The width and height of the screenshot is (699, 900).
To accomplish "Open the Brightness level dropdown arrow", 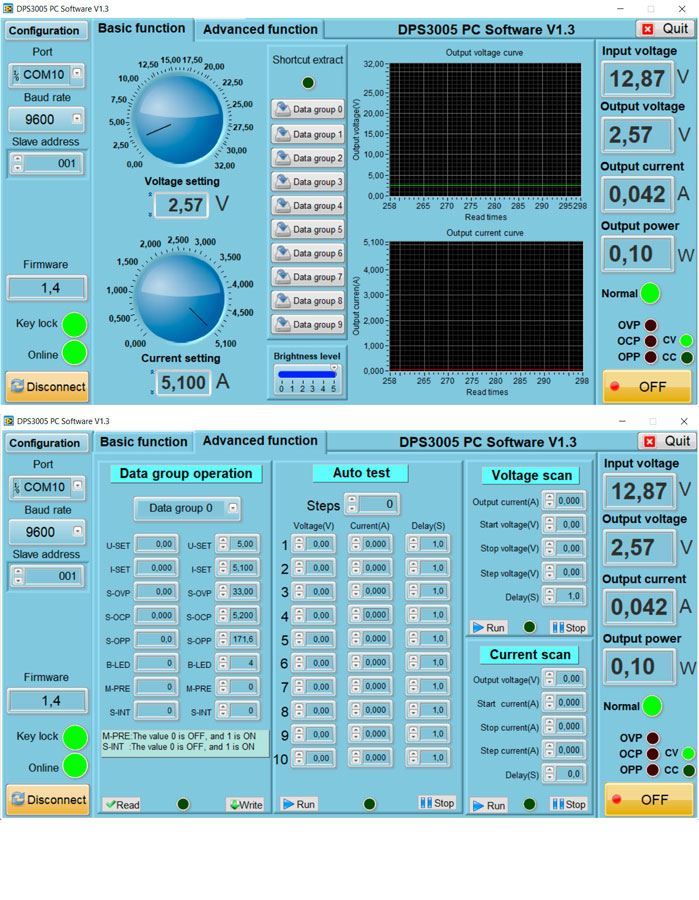I will [333, 367].
